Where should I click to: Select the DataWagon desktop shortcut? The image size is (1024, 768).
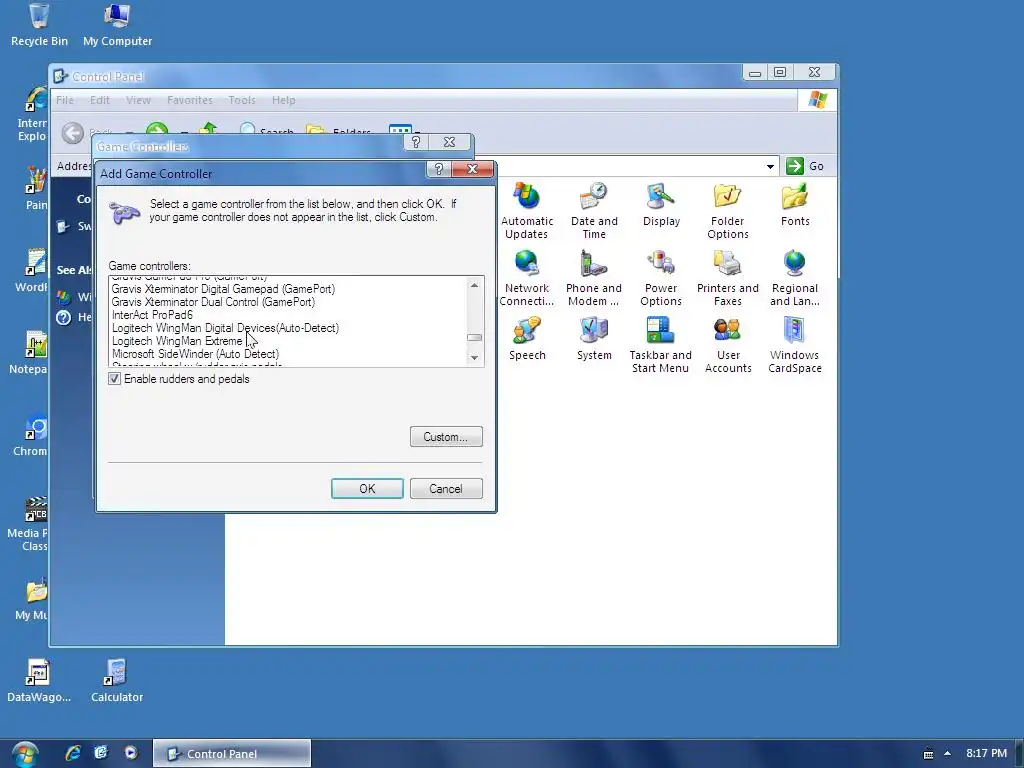(39, 680)
